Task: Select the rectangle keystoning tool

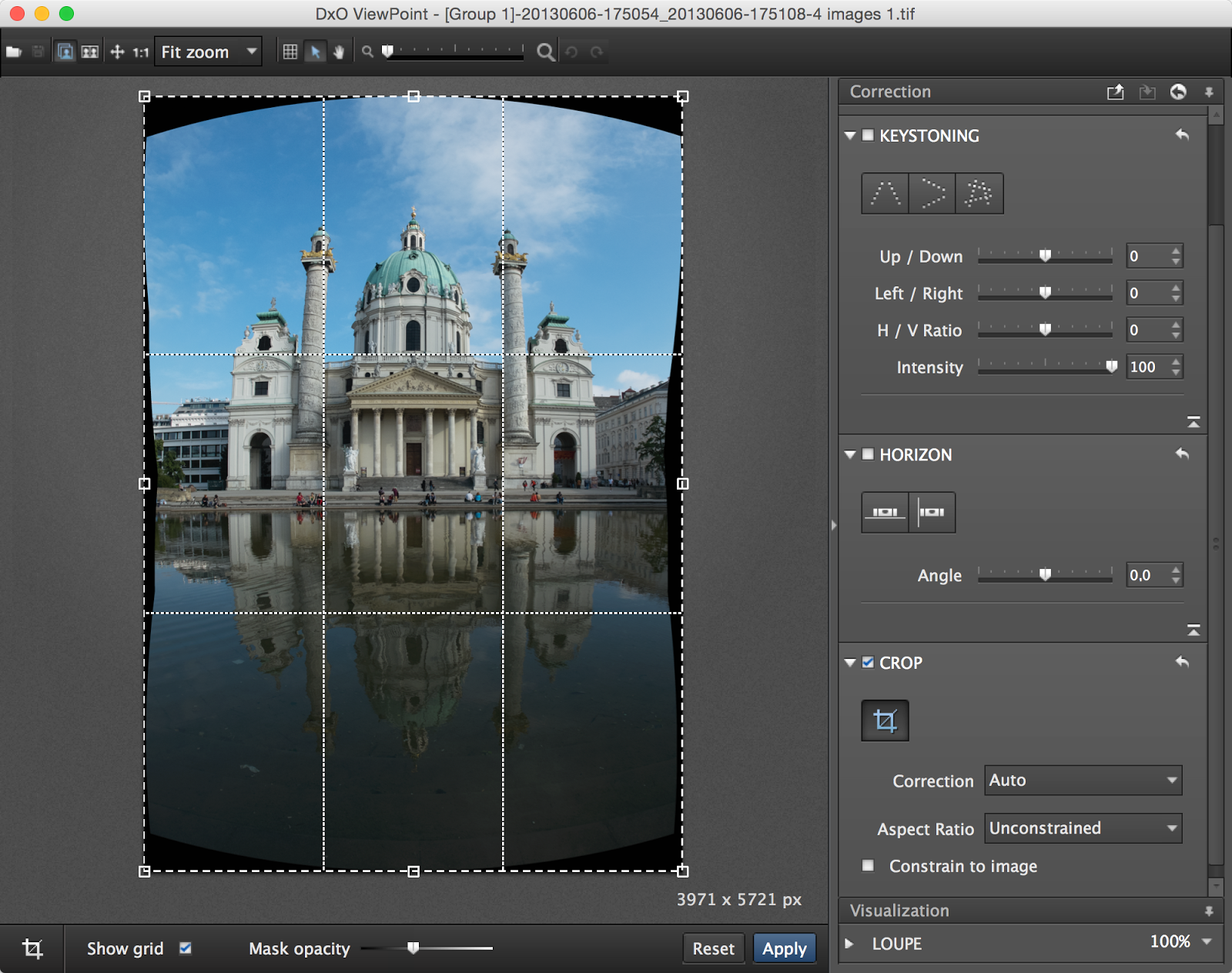Action: (979, 193)
